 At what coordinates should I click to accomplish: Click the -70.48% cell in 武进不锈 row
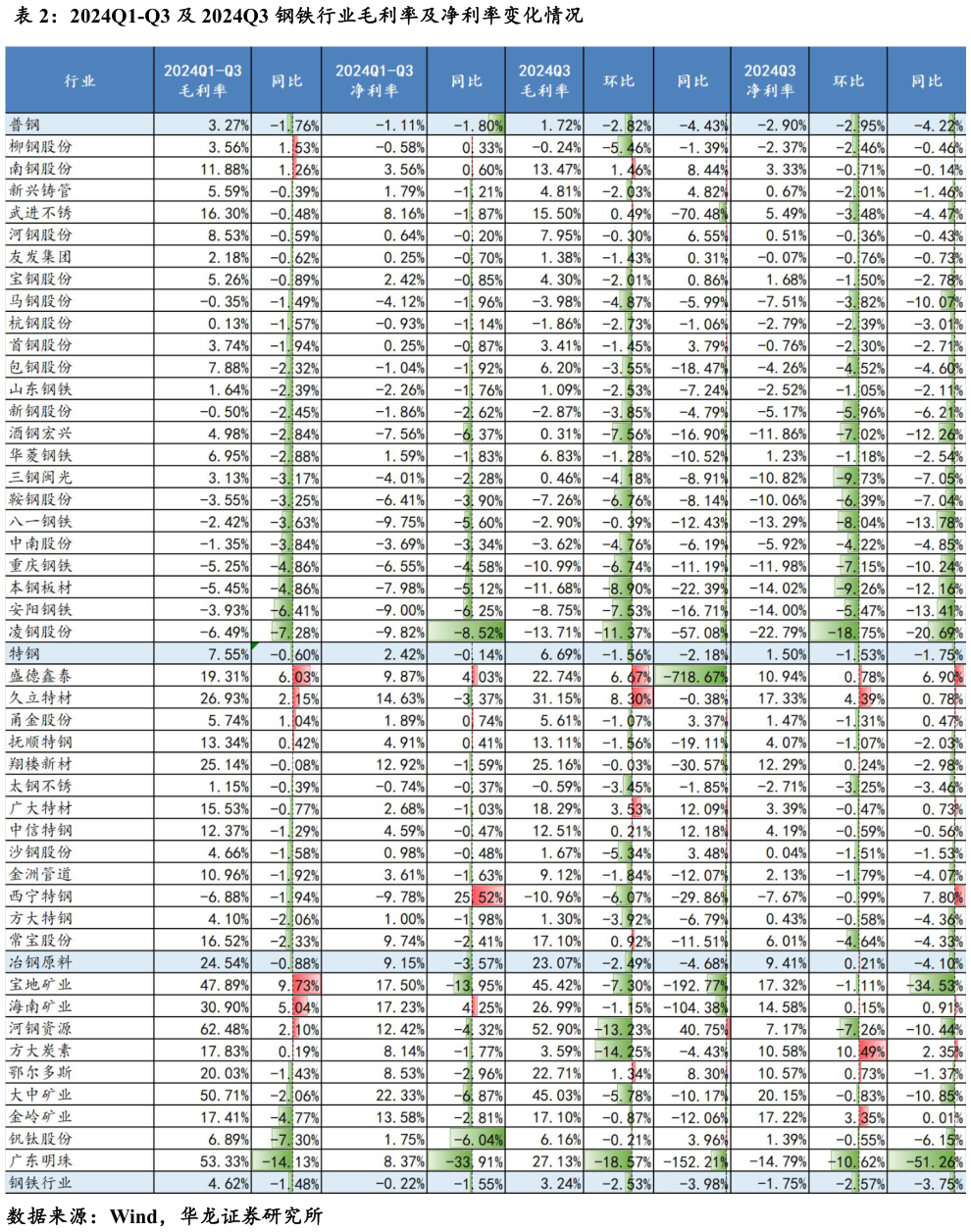pos(692,213)
